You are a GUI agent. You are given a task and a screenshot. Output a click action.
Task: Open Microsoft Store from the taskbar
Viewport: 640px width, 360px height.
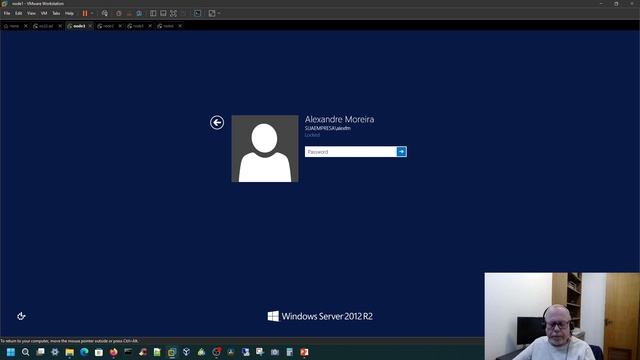click(x=99, y=352)
